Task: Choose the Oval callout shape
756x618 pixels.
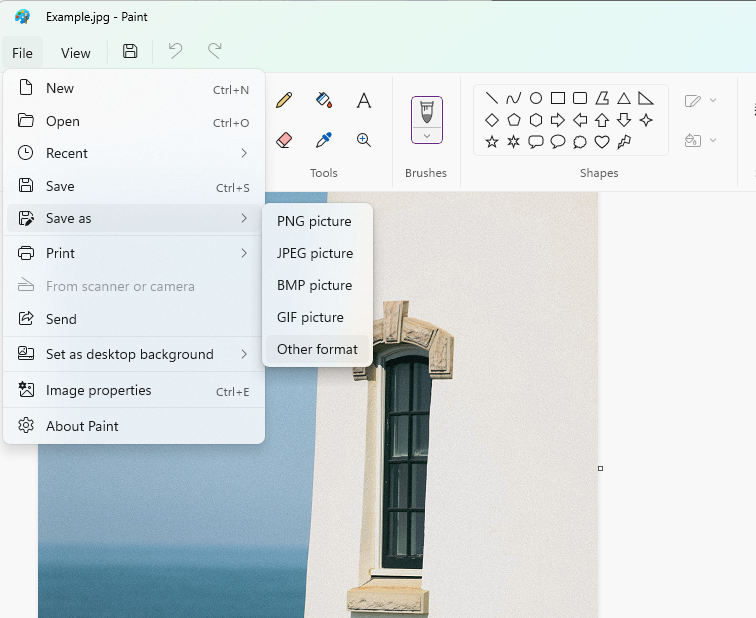Action: click(558, 142)
